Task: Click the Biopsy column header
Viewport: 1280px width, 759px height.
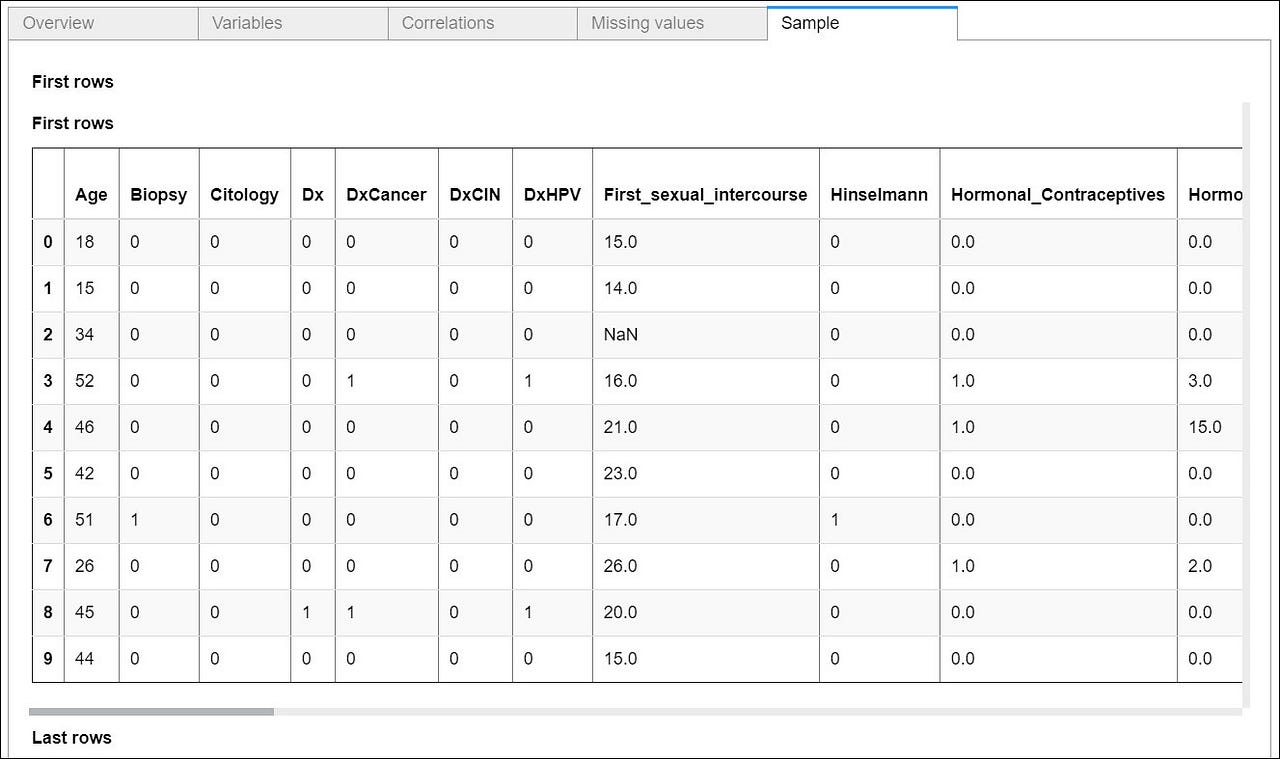Action: pos(158,195)
